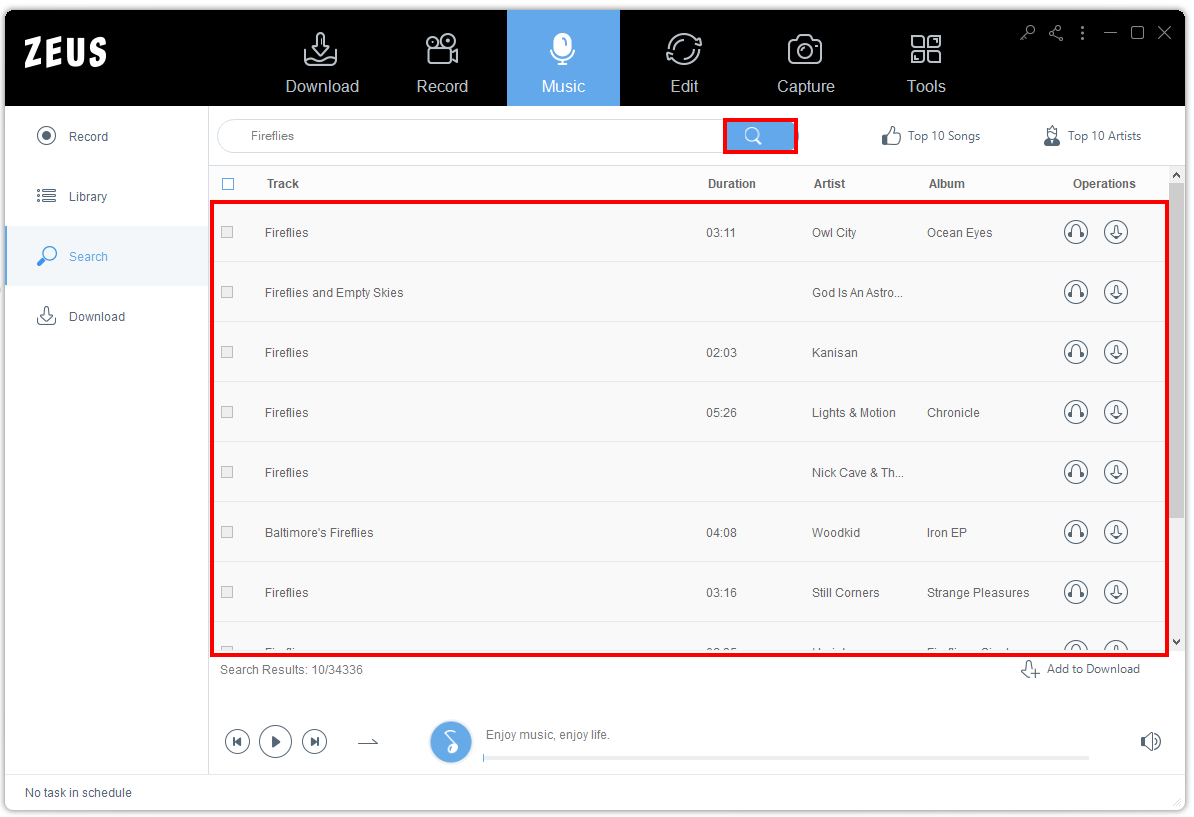
Task: Toggle the volume speaker icon
Action: pyautogui.click(x=1151, y=741)
